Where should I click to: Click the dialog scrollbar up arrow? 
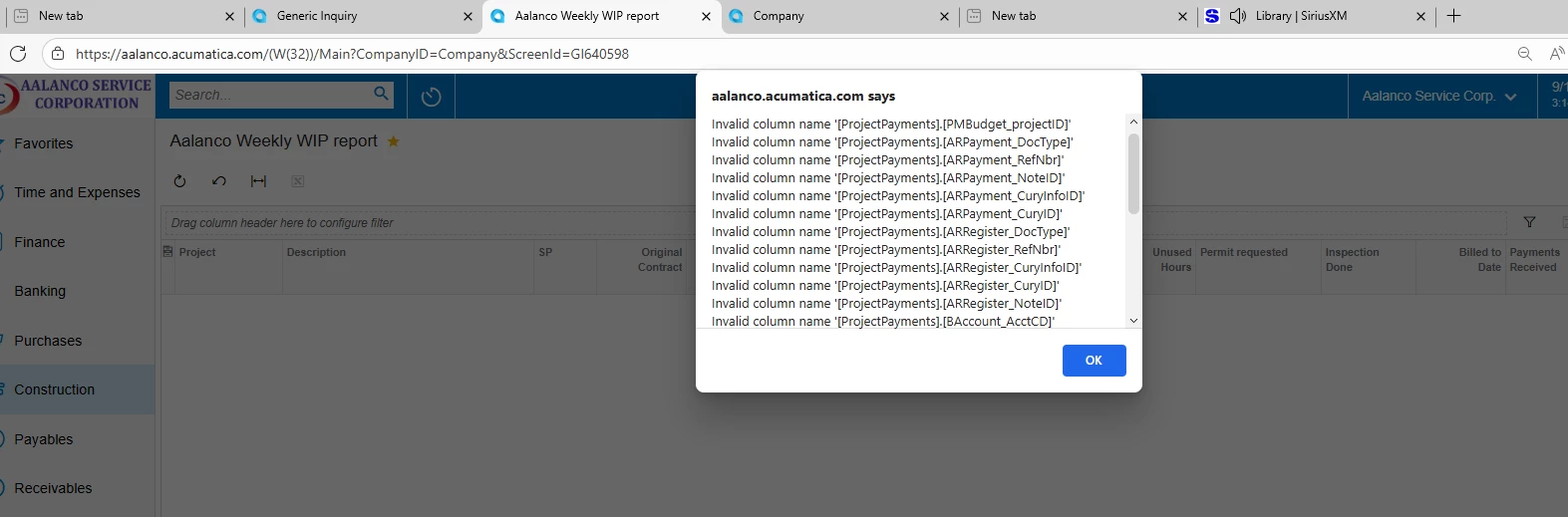(1133, 122)
